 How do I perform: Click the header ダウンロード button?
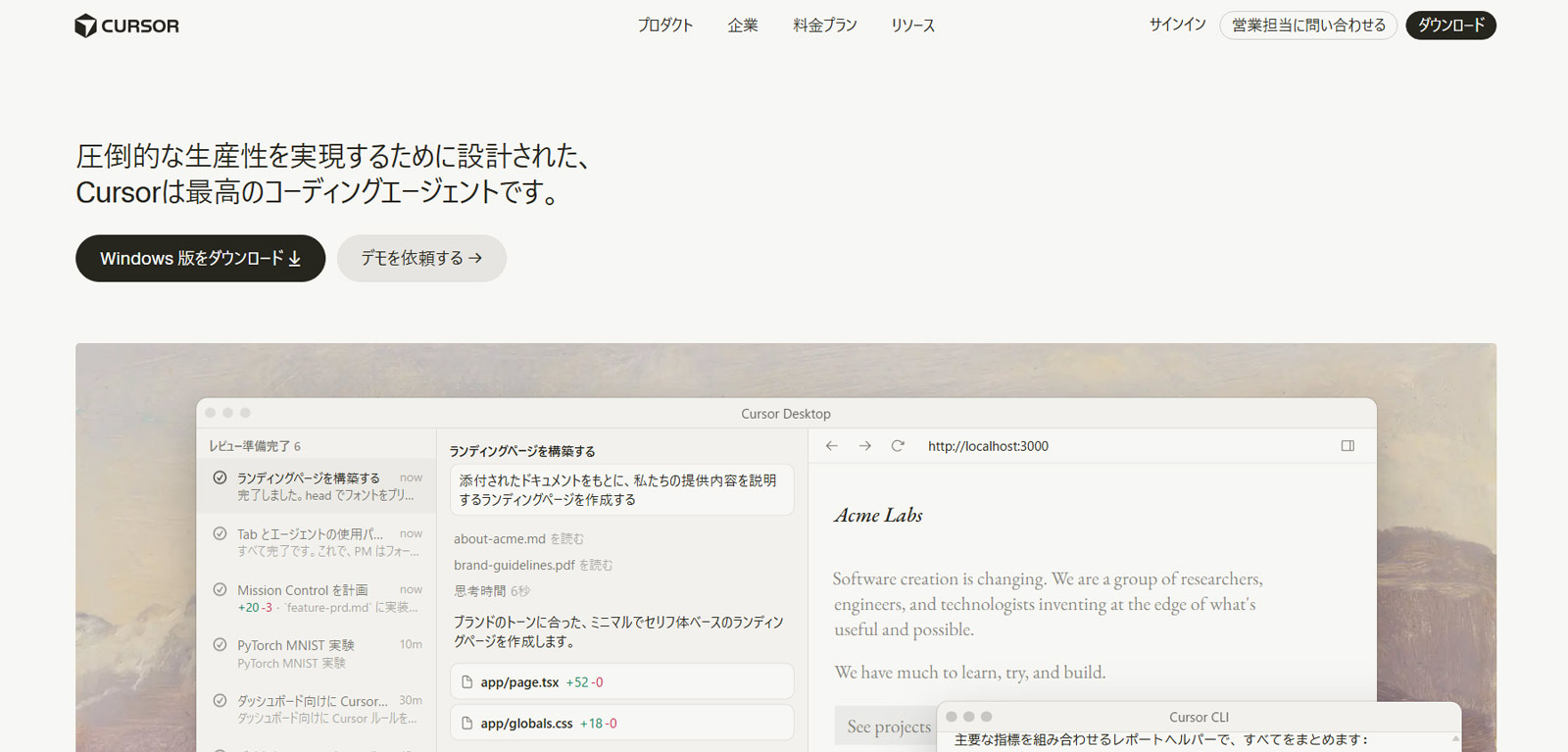tap(1450, 25)
